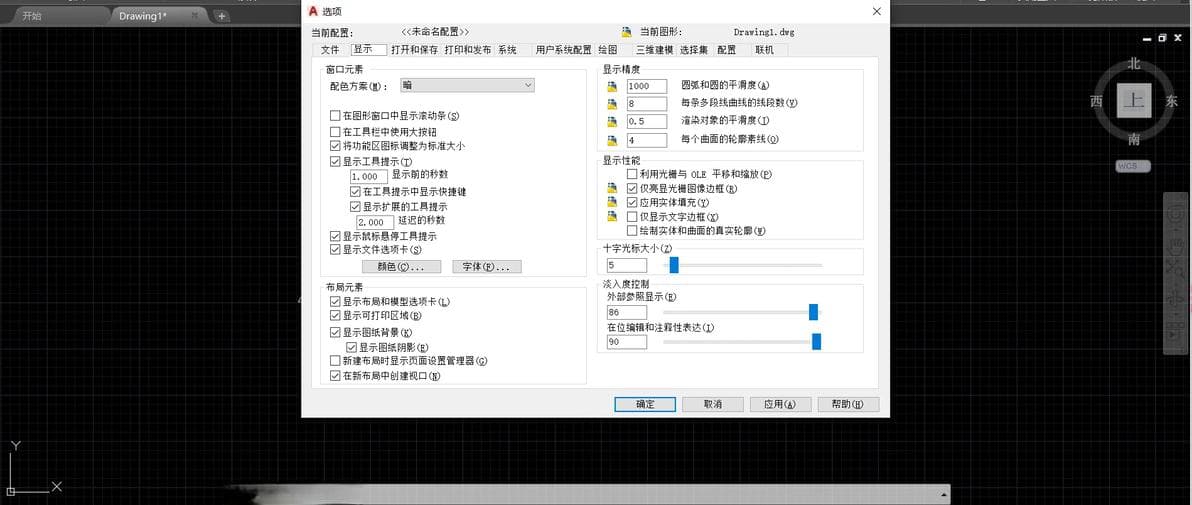Open the WCS dropdown under the ViewCube
1192x505 pixels.
[x=1133, y=167]
